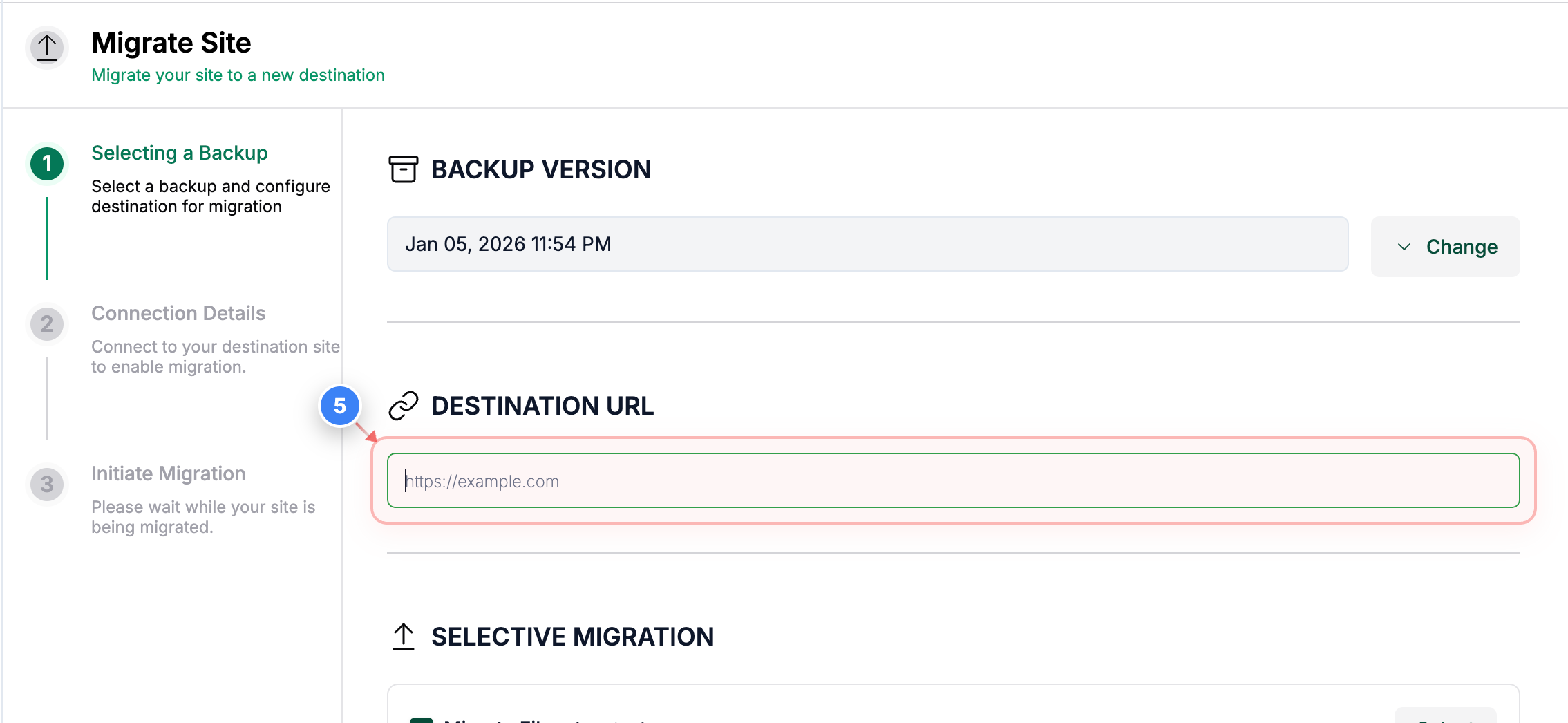
Task: Click the Migrate Site page title
Action: pos(171,43)
